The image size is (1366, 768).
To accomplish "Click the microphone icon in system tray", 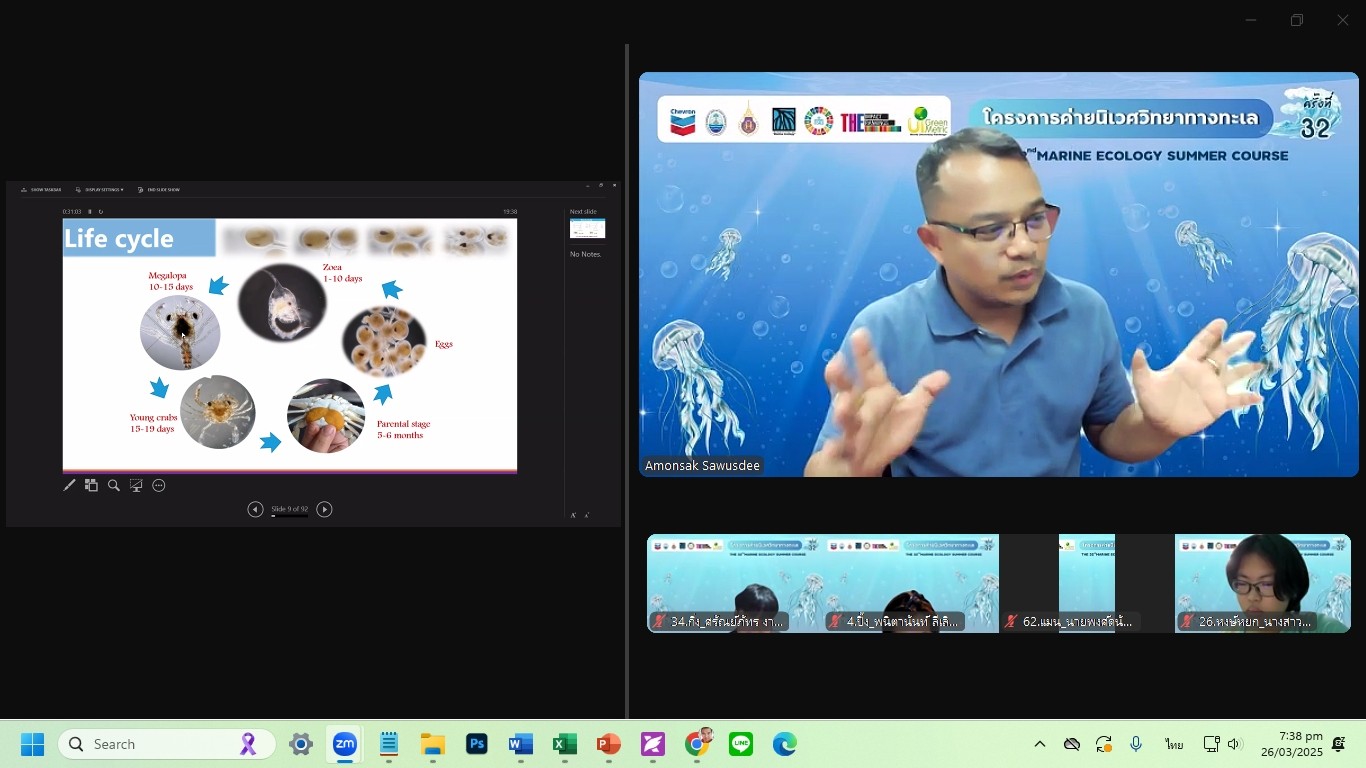I will tap(1135, 744).
